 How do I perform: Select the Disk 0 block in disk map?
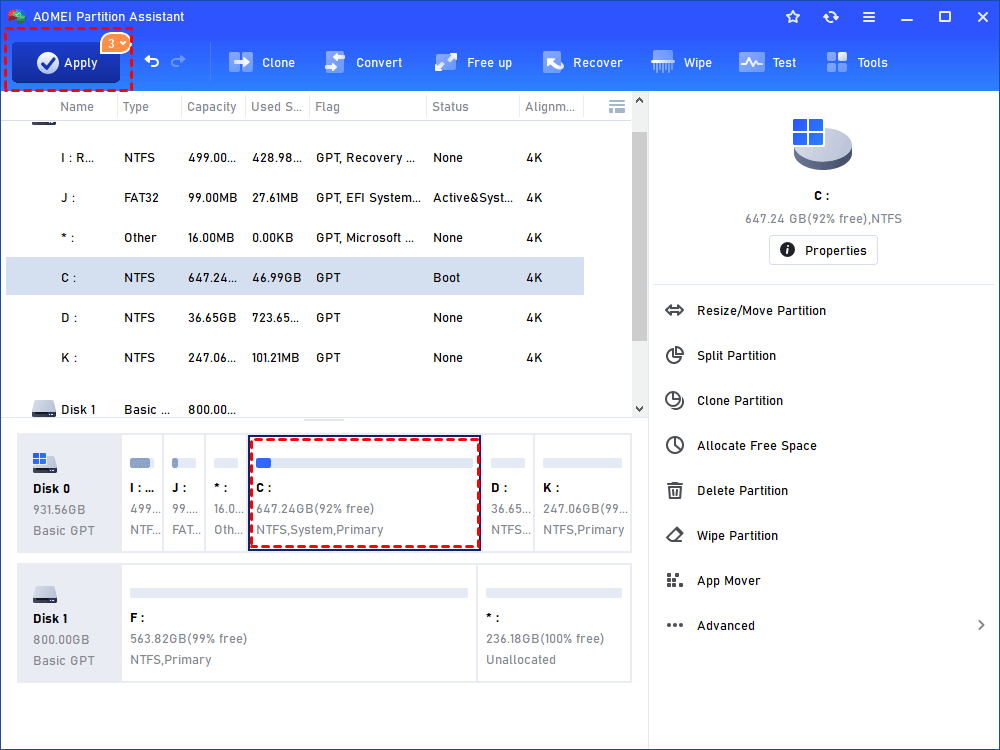(69, 493)
